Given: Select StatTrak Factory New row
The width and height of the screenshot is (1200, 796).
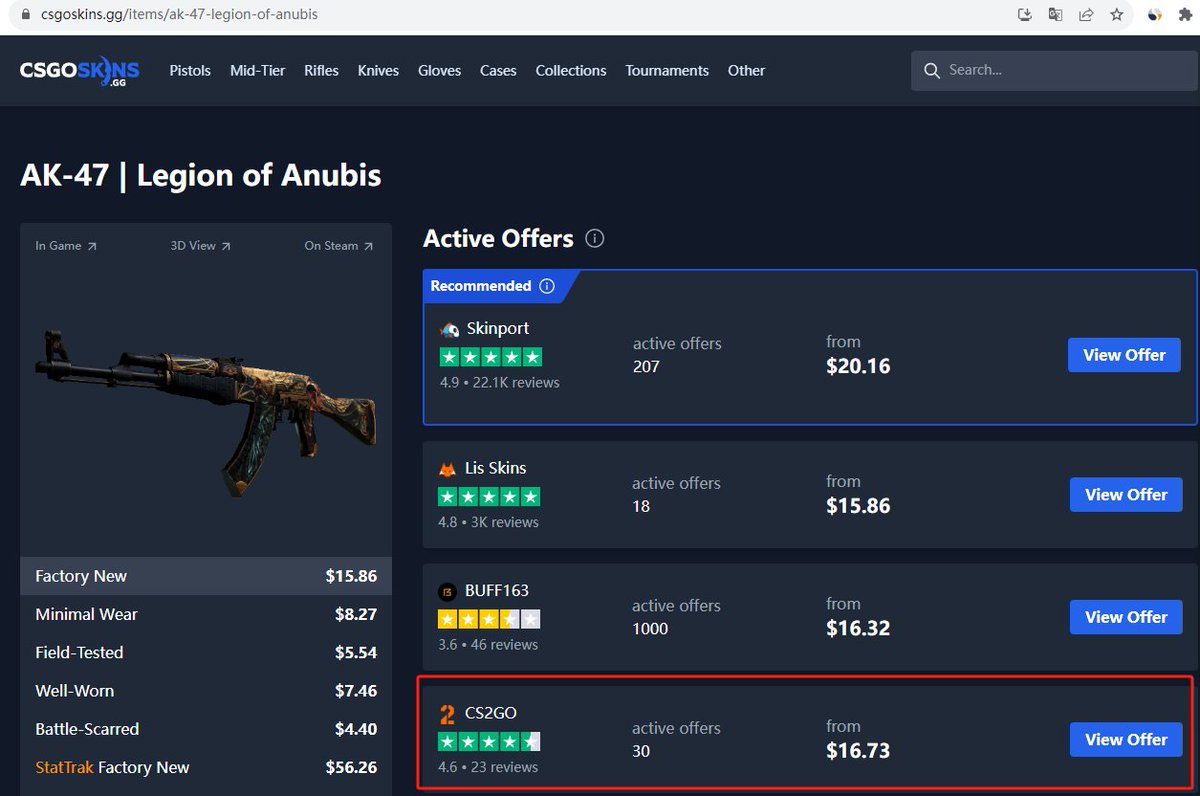Looking at the screenshot, I should coord(206,767).
